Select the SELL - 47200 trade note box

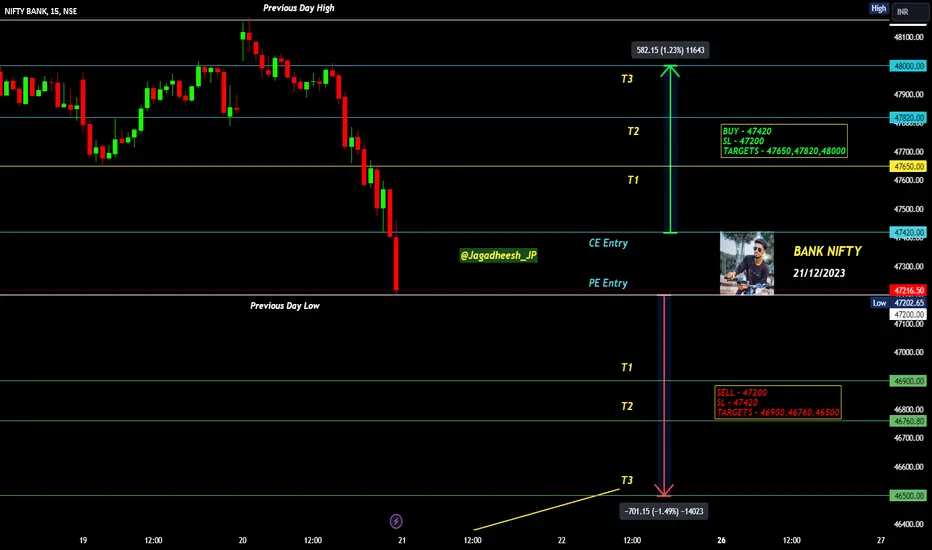coord(778,403)
